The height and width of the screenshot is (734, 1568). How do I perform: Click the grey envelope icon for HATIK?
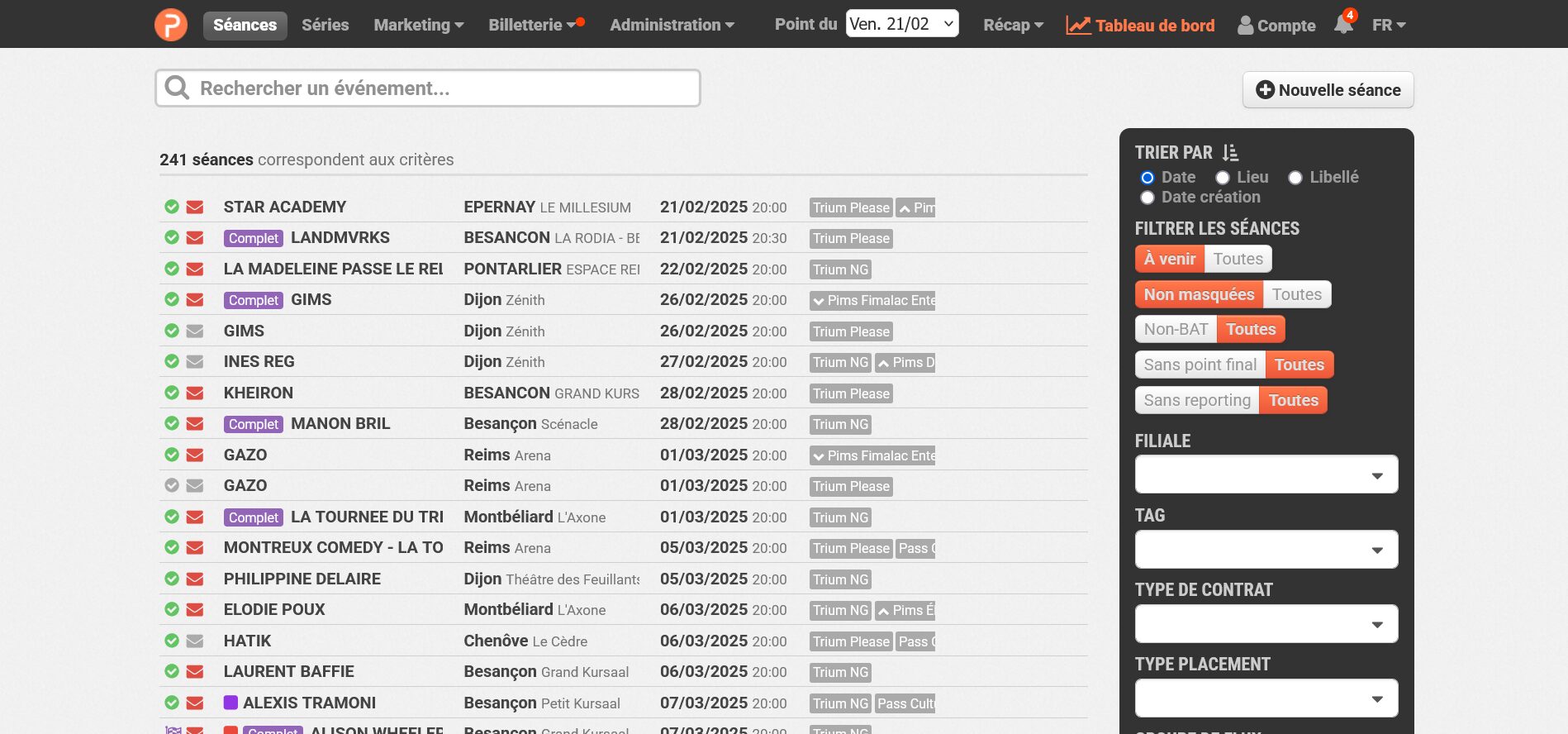tap(195, 641)
